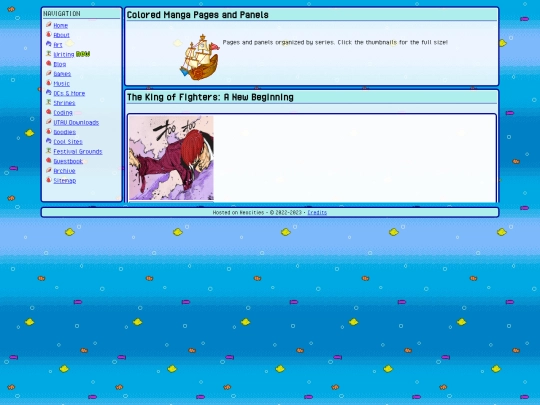Click the red bullet icon beside Music

49,83
